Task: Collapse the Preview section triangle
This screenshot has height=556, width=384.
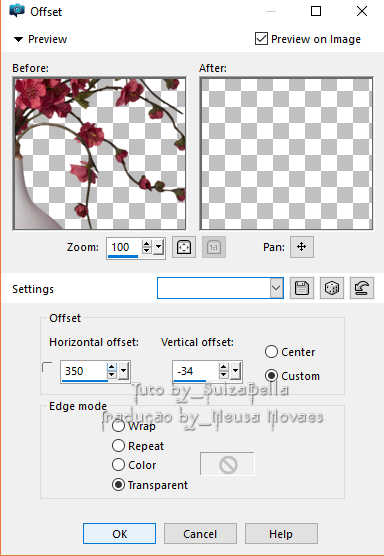Action: [18, 39]
